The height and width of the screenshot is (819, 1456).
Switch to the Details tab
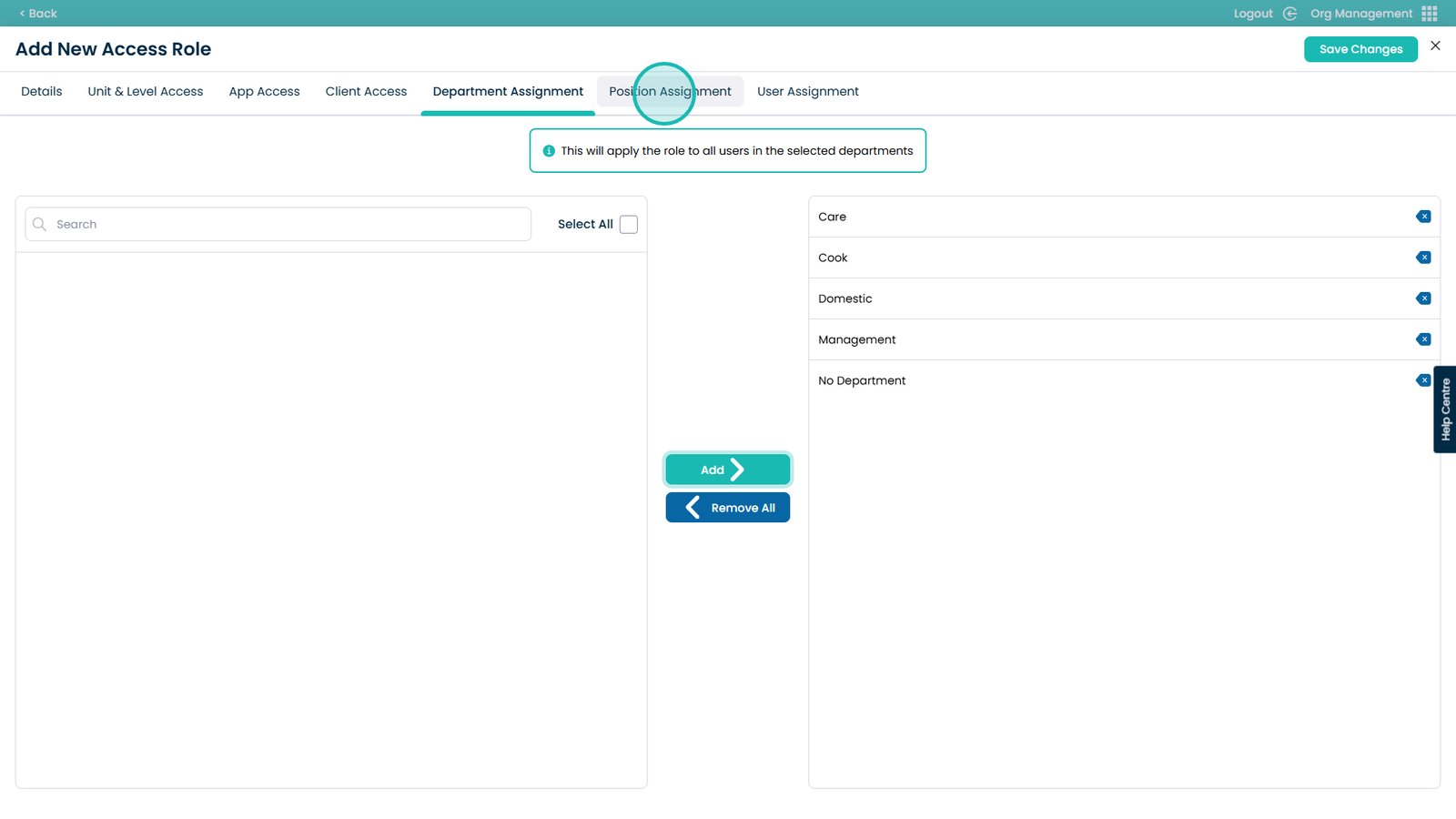click(42, 92)
